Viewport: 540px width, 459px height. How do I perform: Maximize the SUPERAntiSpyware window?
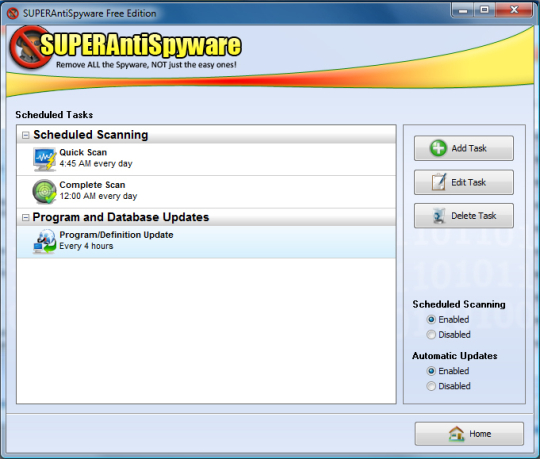[x=485, y=10]
